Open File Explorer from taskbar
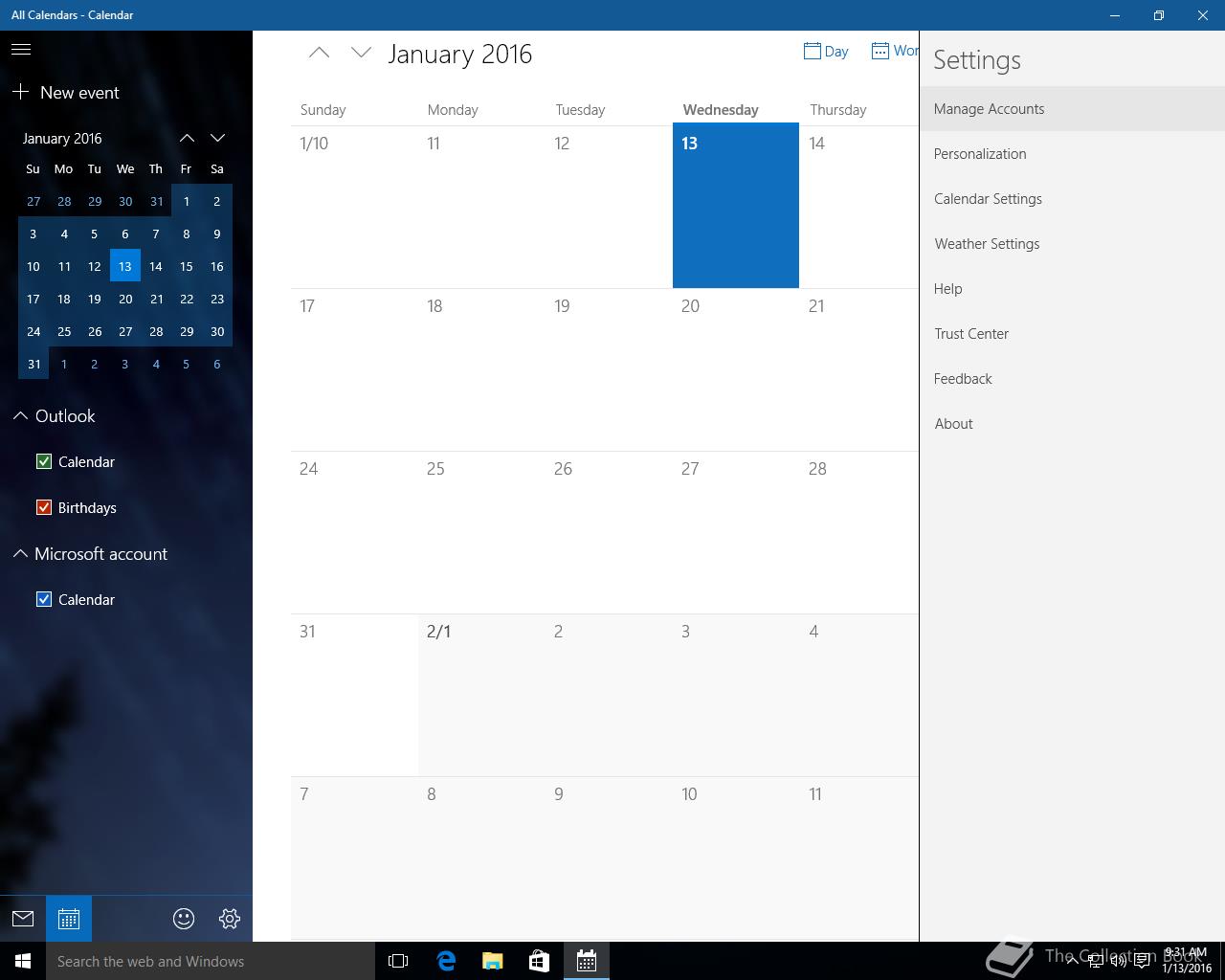This screenshot has height=980, width=1225. coord(493,961)
